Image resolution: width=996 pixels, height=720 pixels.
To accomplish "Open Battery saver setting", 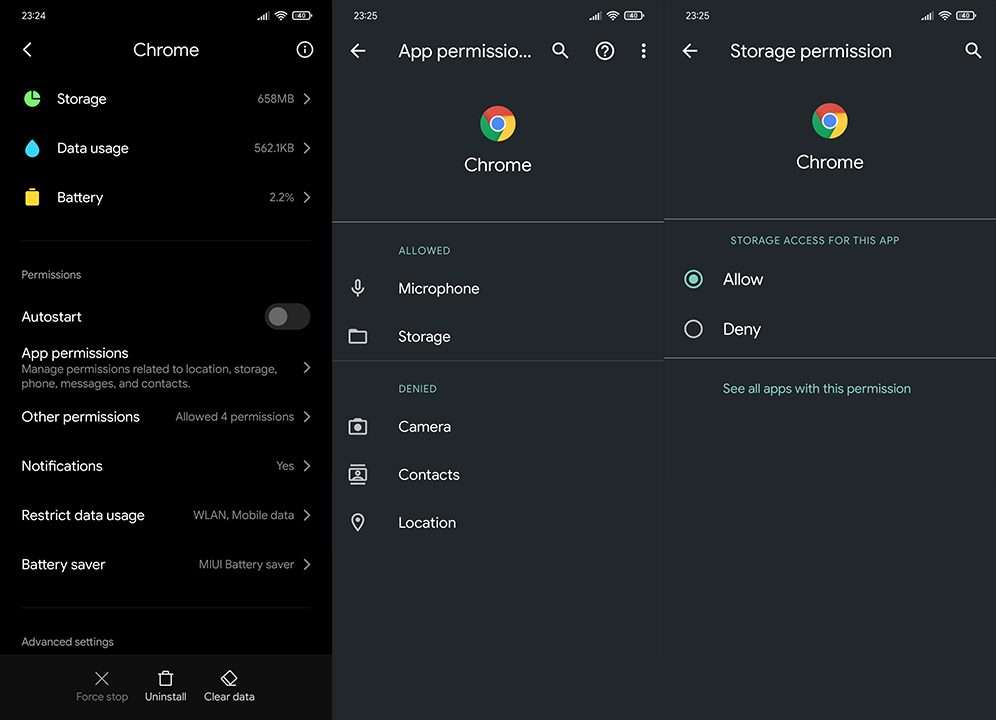I will pos(166,564).
